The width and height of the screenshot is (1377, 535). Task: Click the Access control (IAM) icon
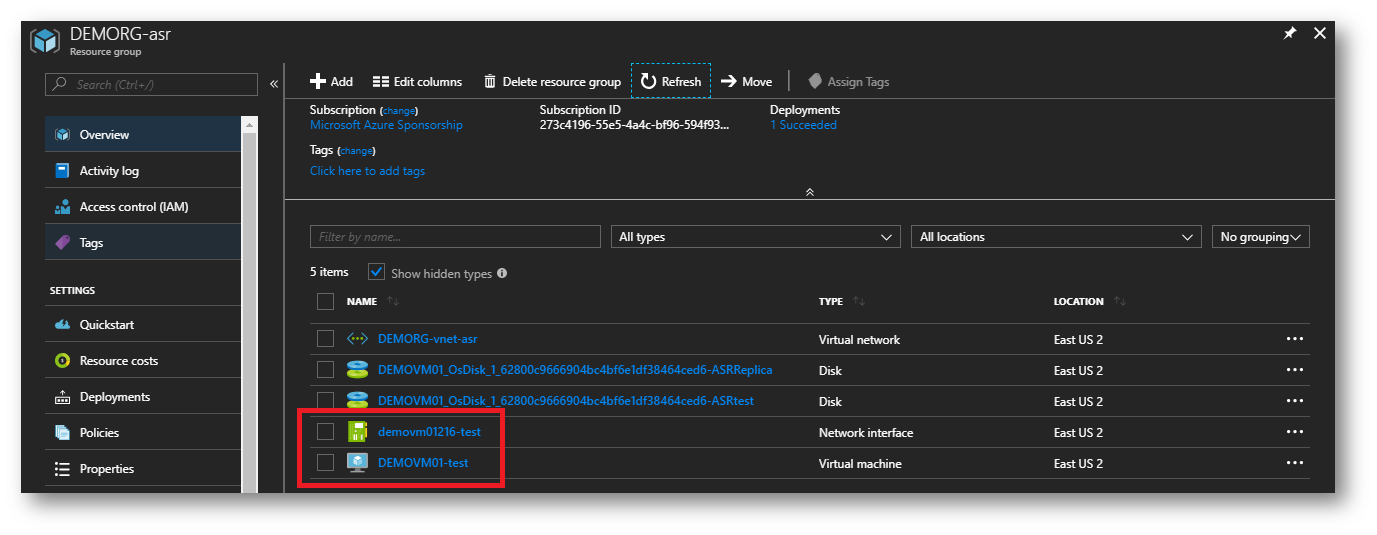point(62,207)
